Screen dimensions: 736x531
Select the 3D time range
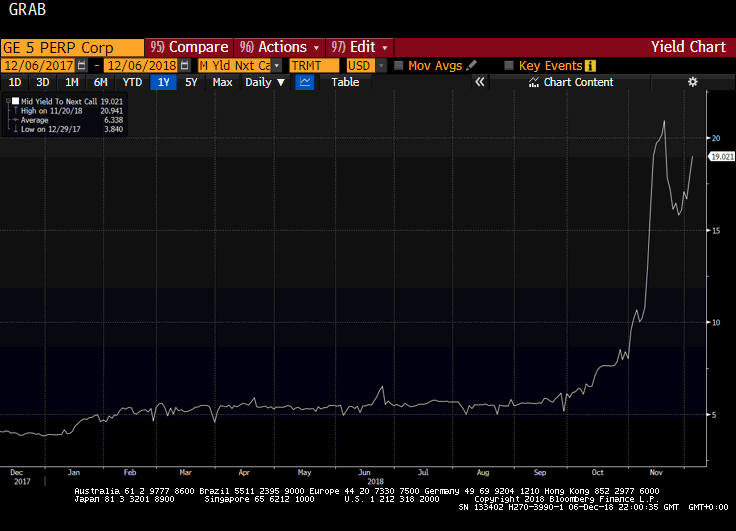[43, 82]
